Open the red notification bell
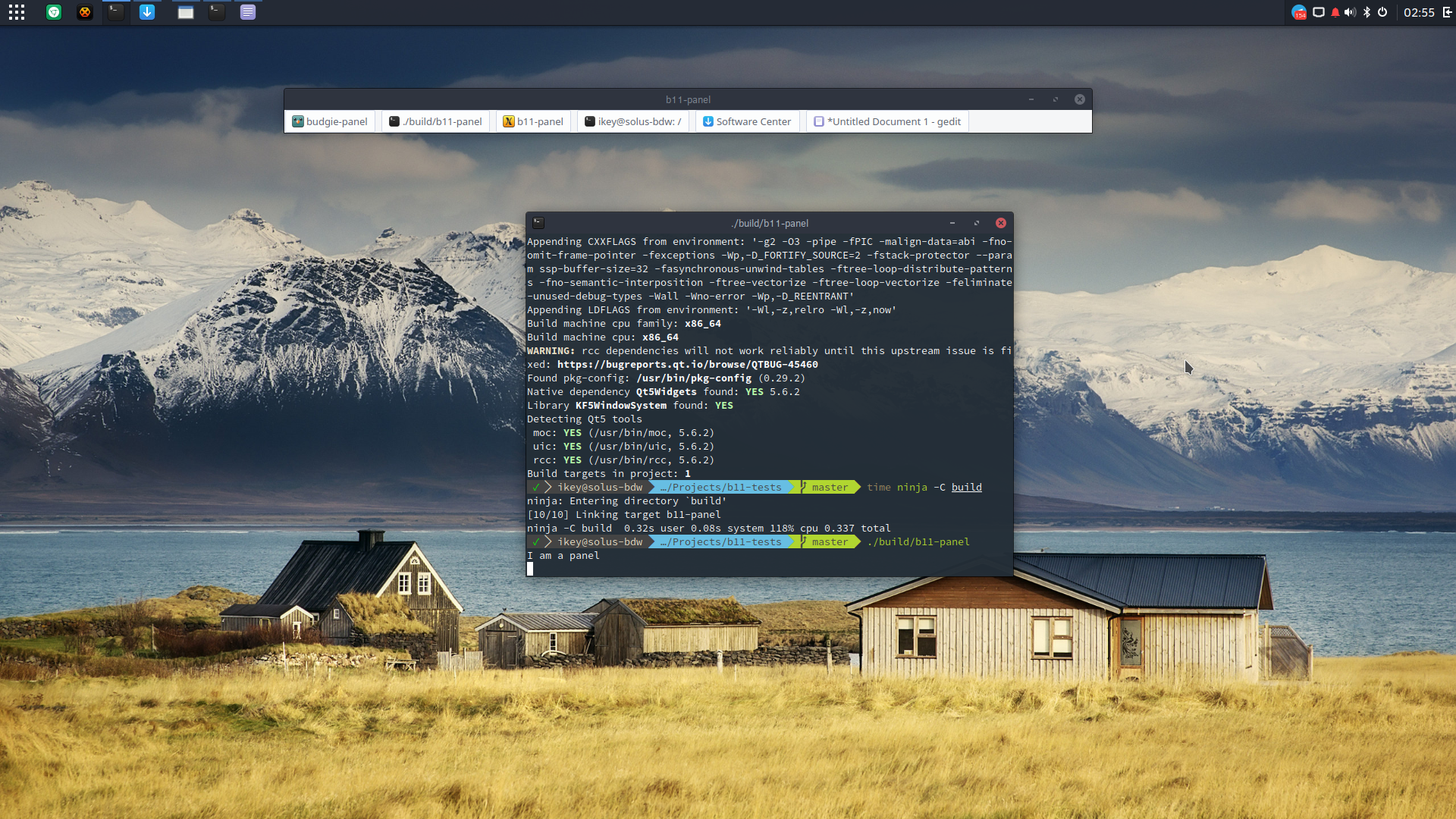This screenshot has height=819, width=1456. point(1335,12)
